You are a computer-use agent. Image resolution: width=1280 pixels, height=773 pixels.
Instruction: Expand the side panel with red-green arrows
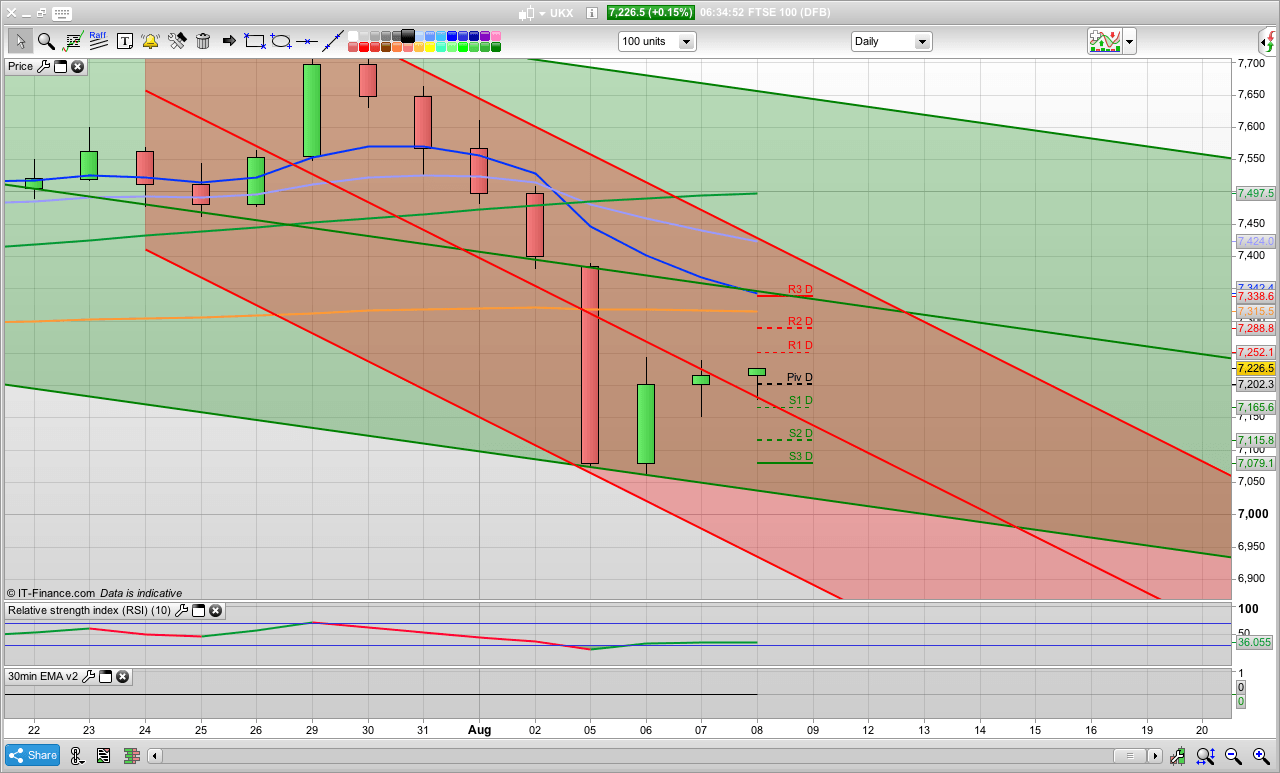pyautogui.click(x=1269, y=41)
